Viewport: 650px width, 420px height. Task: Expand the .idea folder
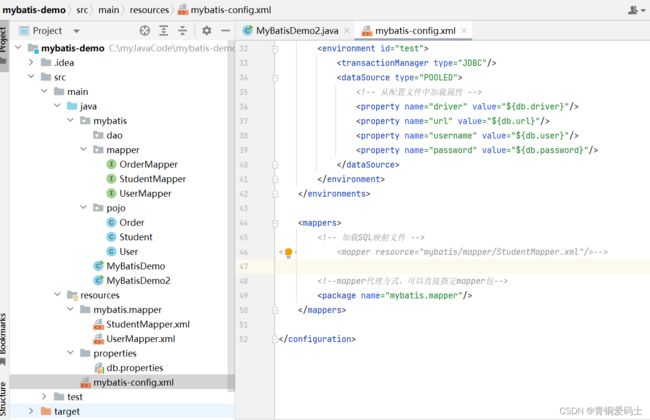point(31,62)
